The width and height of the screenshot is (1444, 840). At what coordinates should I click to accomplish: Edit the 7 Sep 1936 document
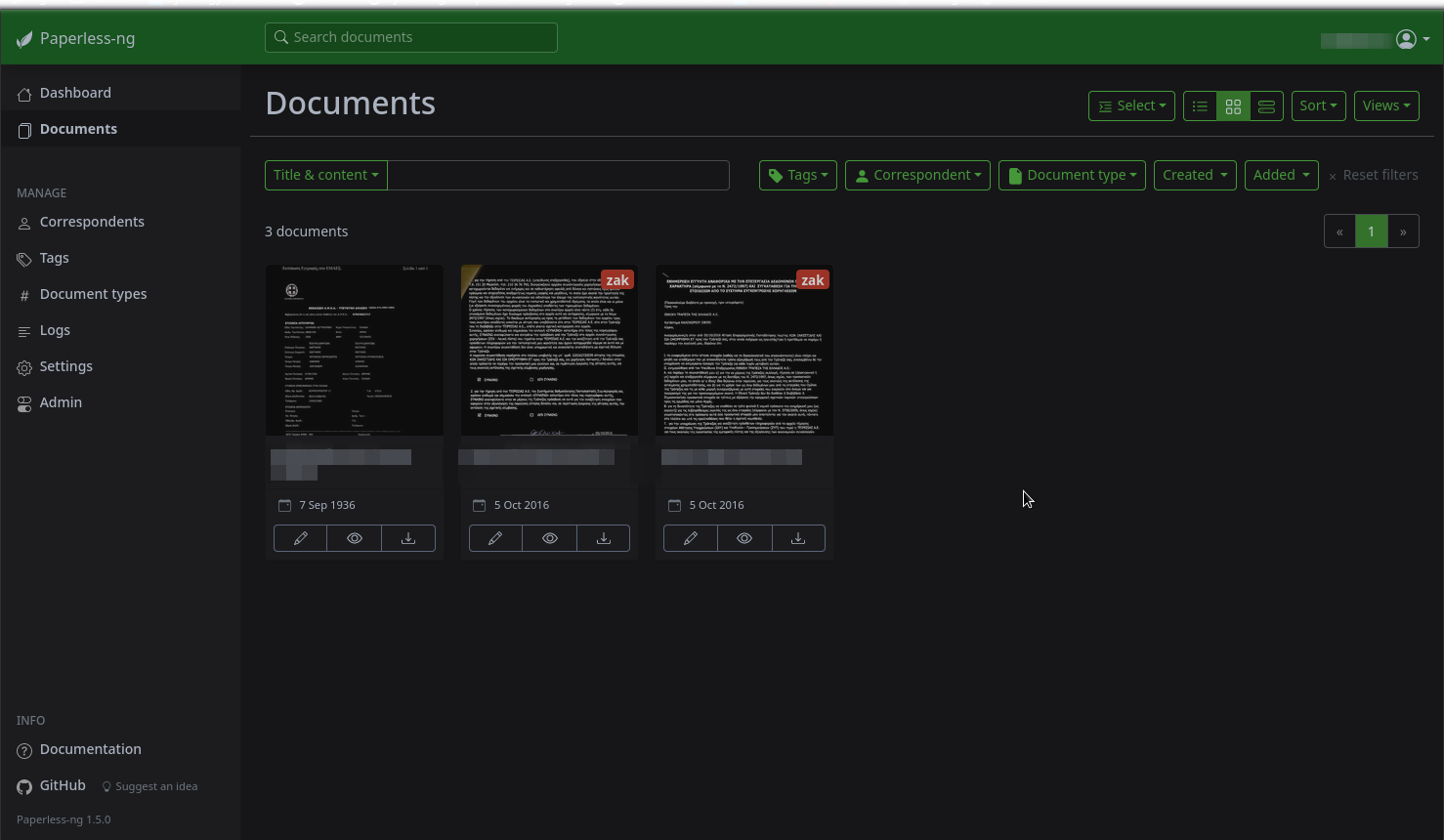301,538
